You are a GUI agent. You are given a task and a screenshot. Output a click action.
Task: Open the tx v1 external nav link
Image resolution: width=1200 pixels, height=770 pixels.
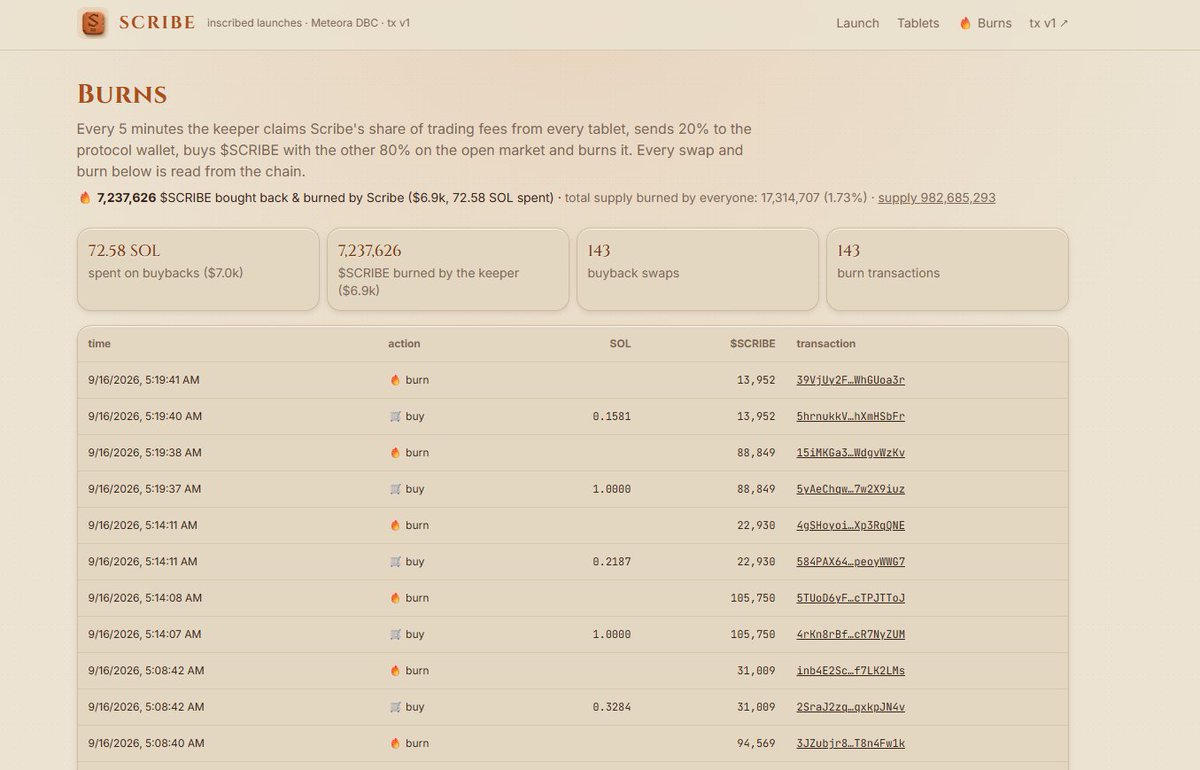pyautogui.click(x=1049, y=23)
